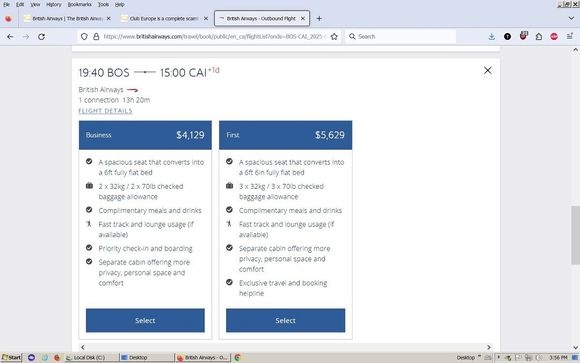Select the First fare for $5,629

coord(285,320)
